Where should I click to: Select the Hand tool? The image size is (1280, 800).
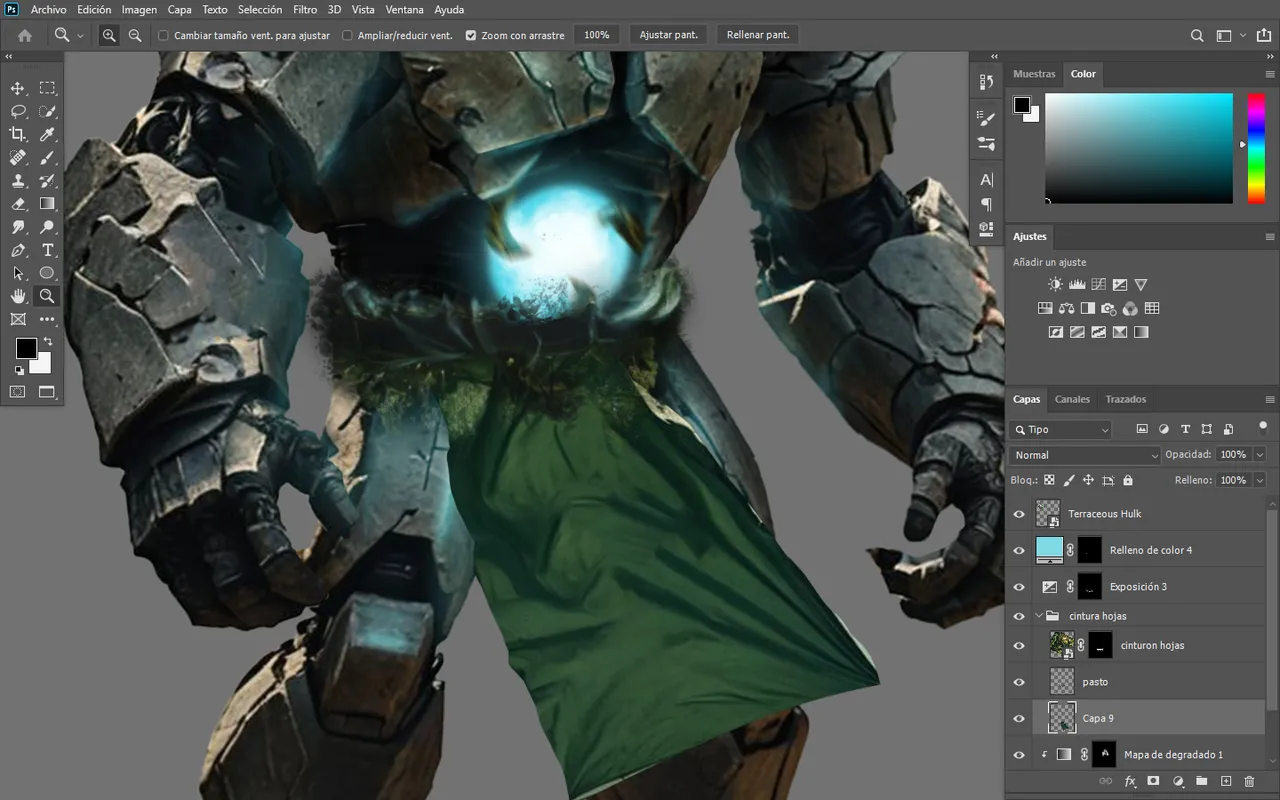(x=18, y=296)
